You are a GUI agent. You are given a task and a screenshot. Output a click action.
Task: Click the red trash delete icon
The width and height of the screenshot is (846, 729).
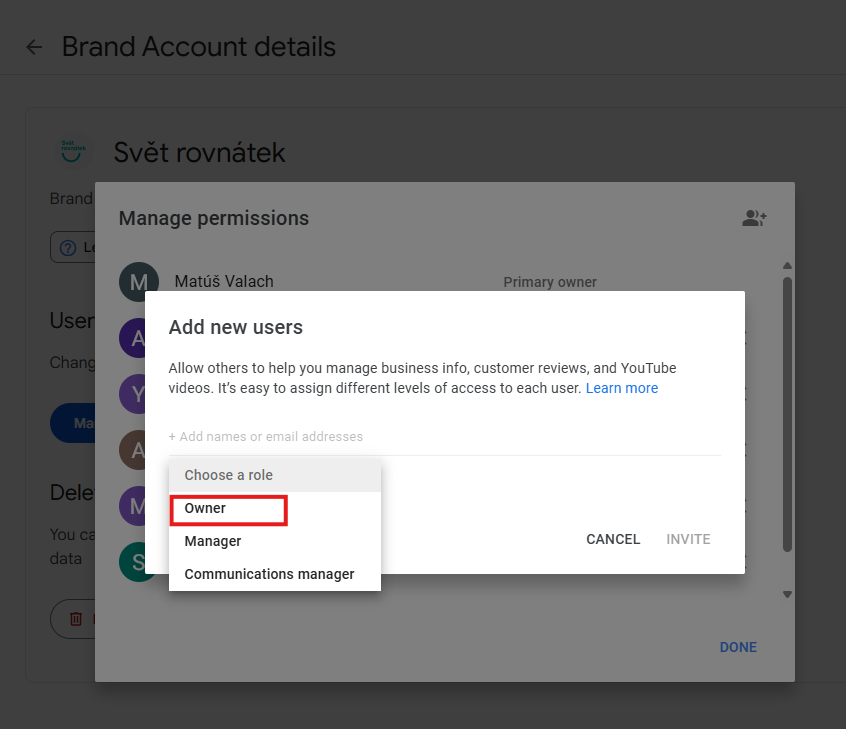(x=76, y=619)
